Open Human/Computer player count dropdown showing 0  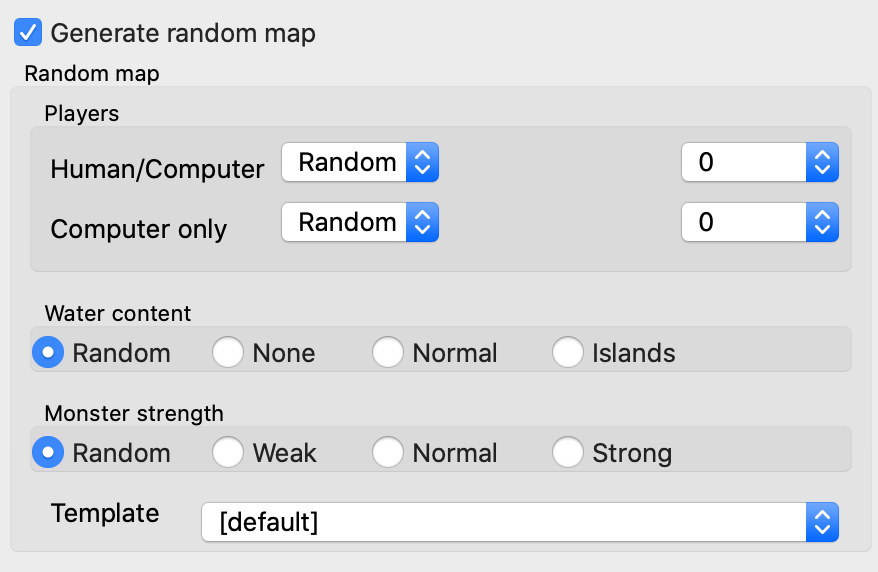coord(759,163)
